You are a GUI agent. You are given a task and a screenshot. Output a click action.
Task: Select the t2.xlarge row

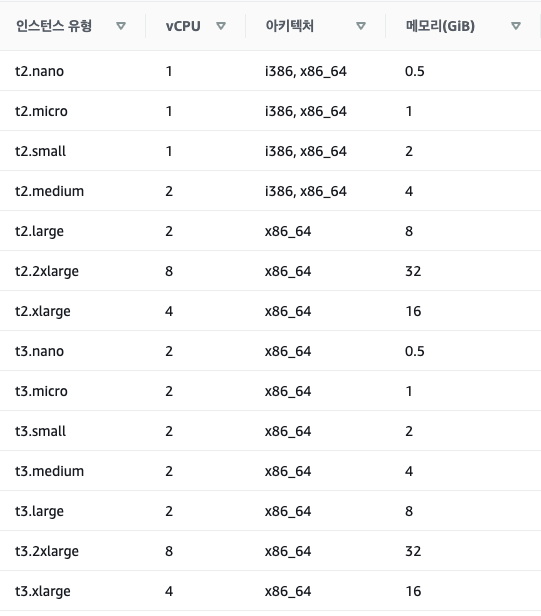coord(270,312)
